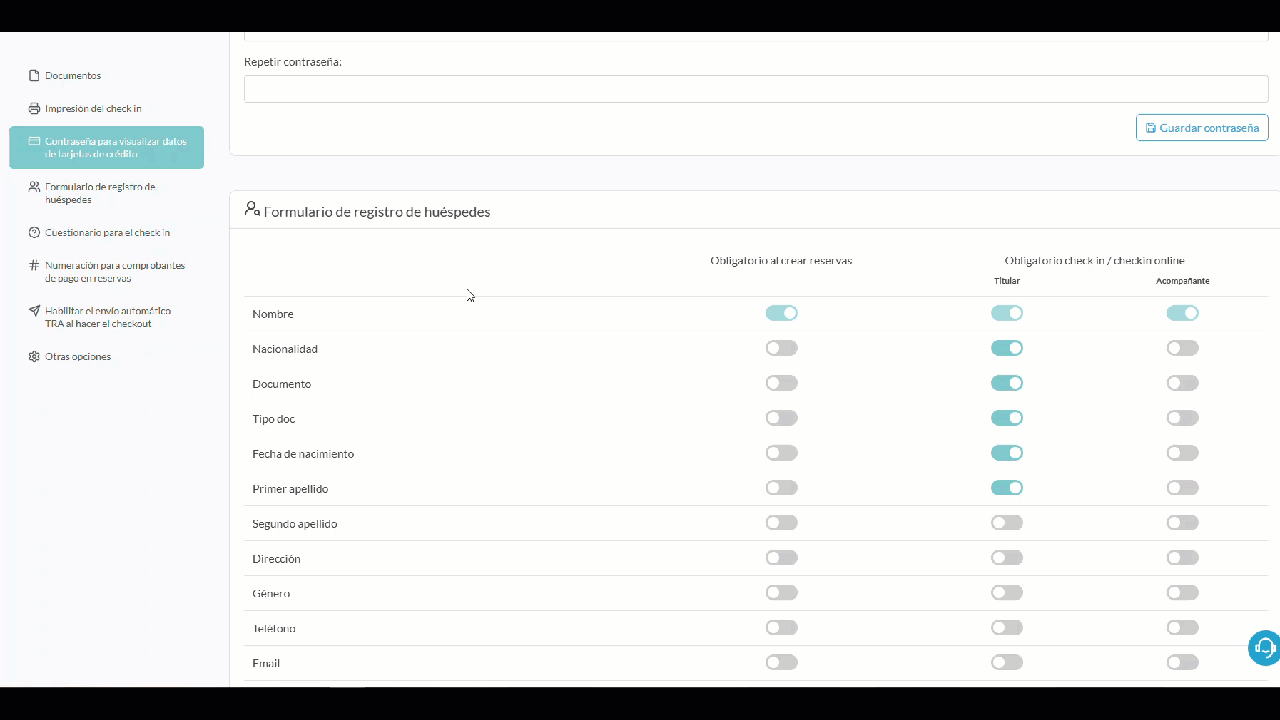Click the Documentos file icon in sidebar
Image resolution: width=1280 pixels, height=720 pixels.
pyautogui.click(x=34, y=76)
